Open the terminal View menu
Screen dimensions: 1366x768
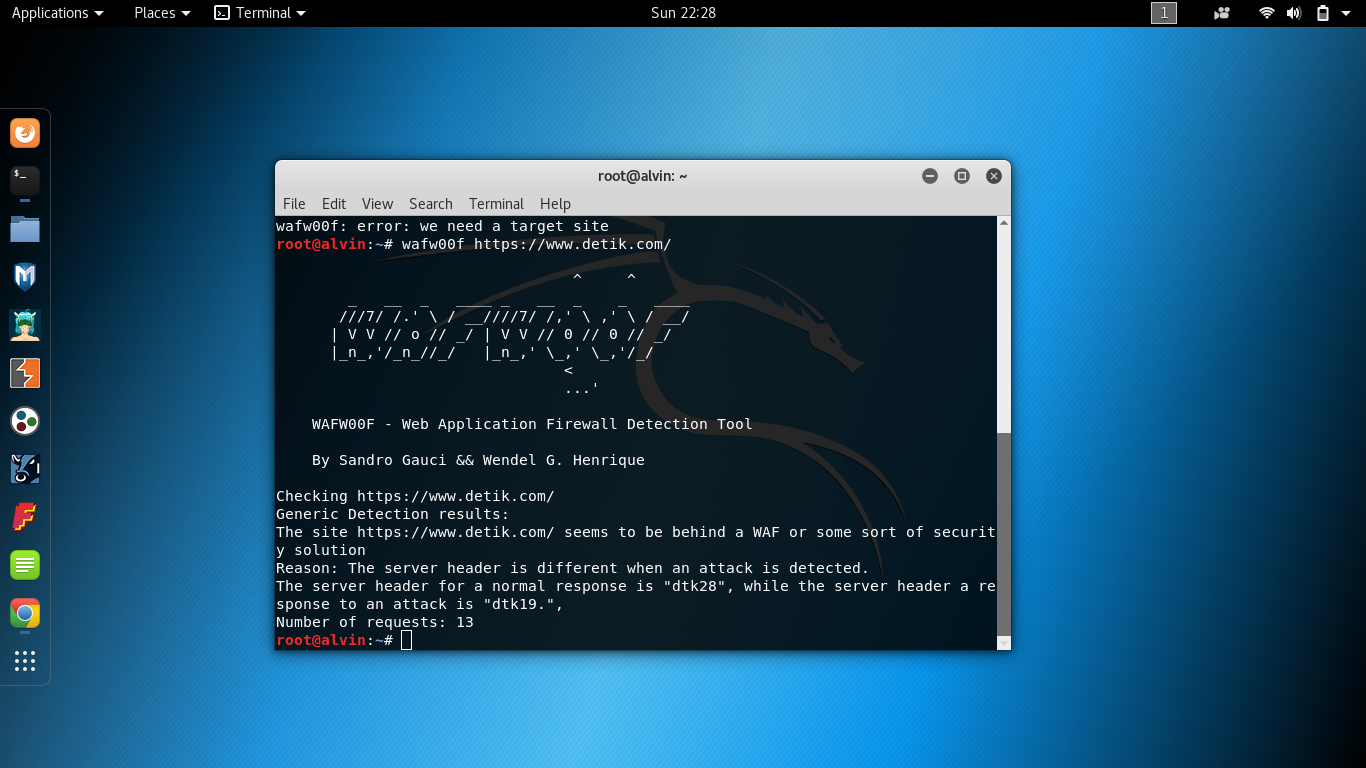pos(377,204)
